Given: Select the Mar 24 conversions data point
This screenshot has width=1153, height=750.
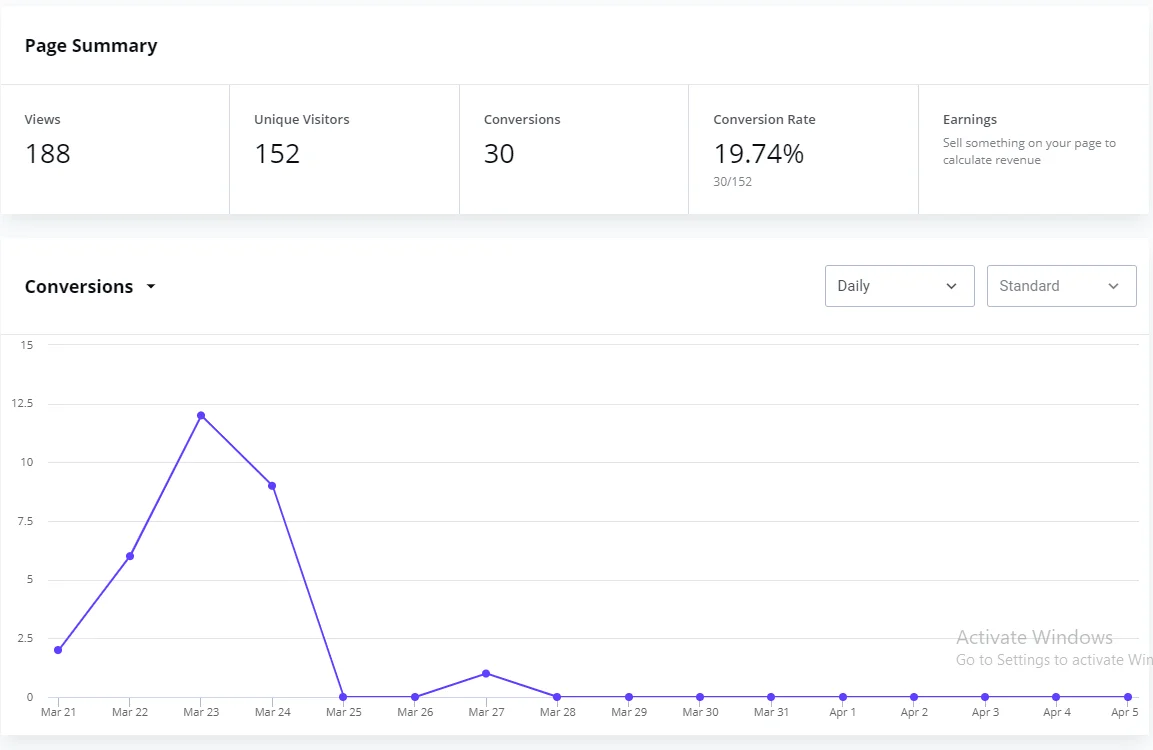Looking at the screenshot, I should [272, 486].
